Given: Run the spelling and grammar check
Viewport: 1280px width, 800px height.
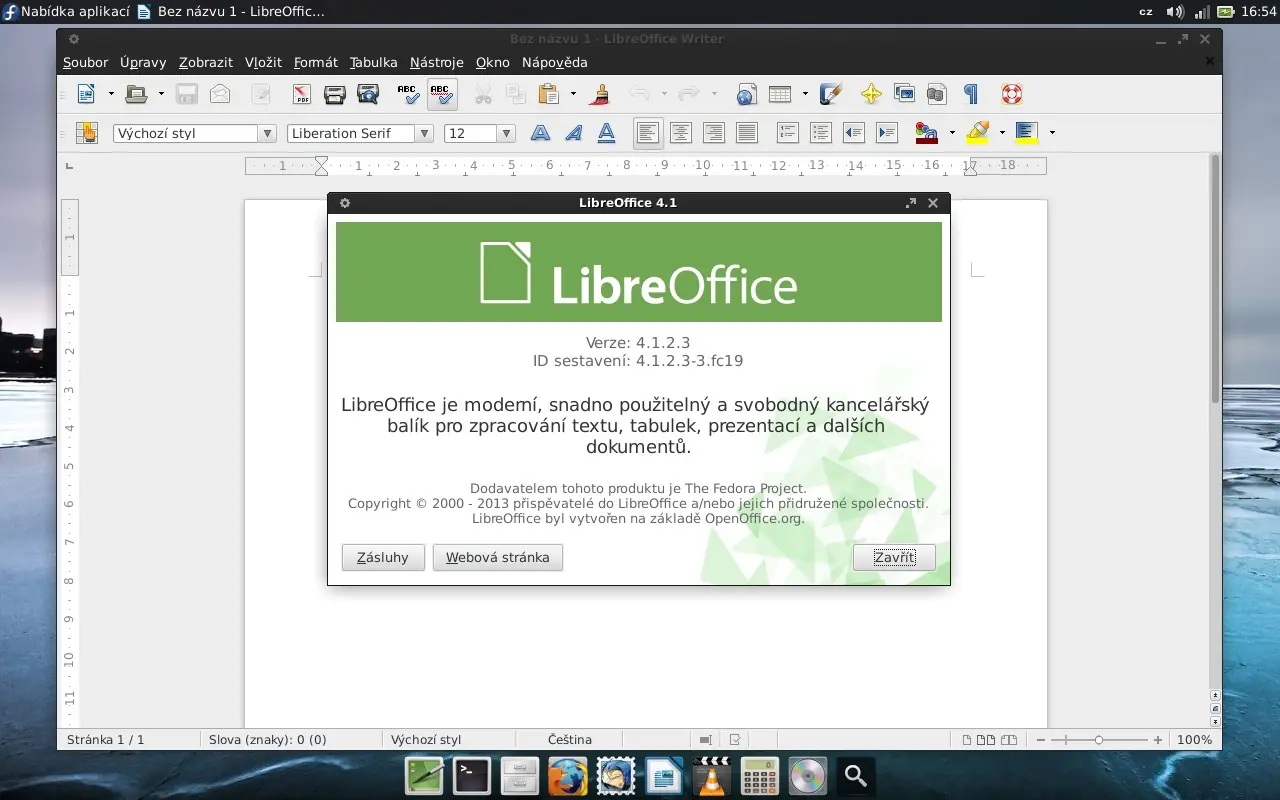Looking at the screenshot, I should (406, 93).
